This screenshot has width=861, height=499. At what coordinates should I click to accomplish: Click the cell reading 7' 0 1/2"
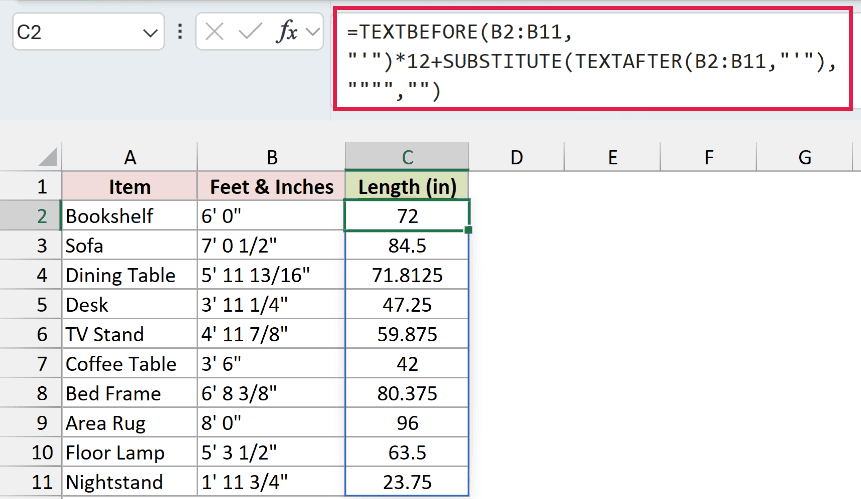(271, 245)
